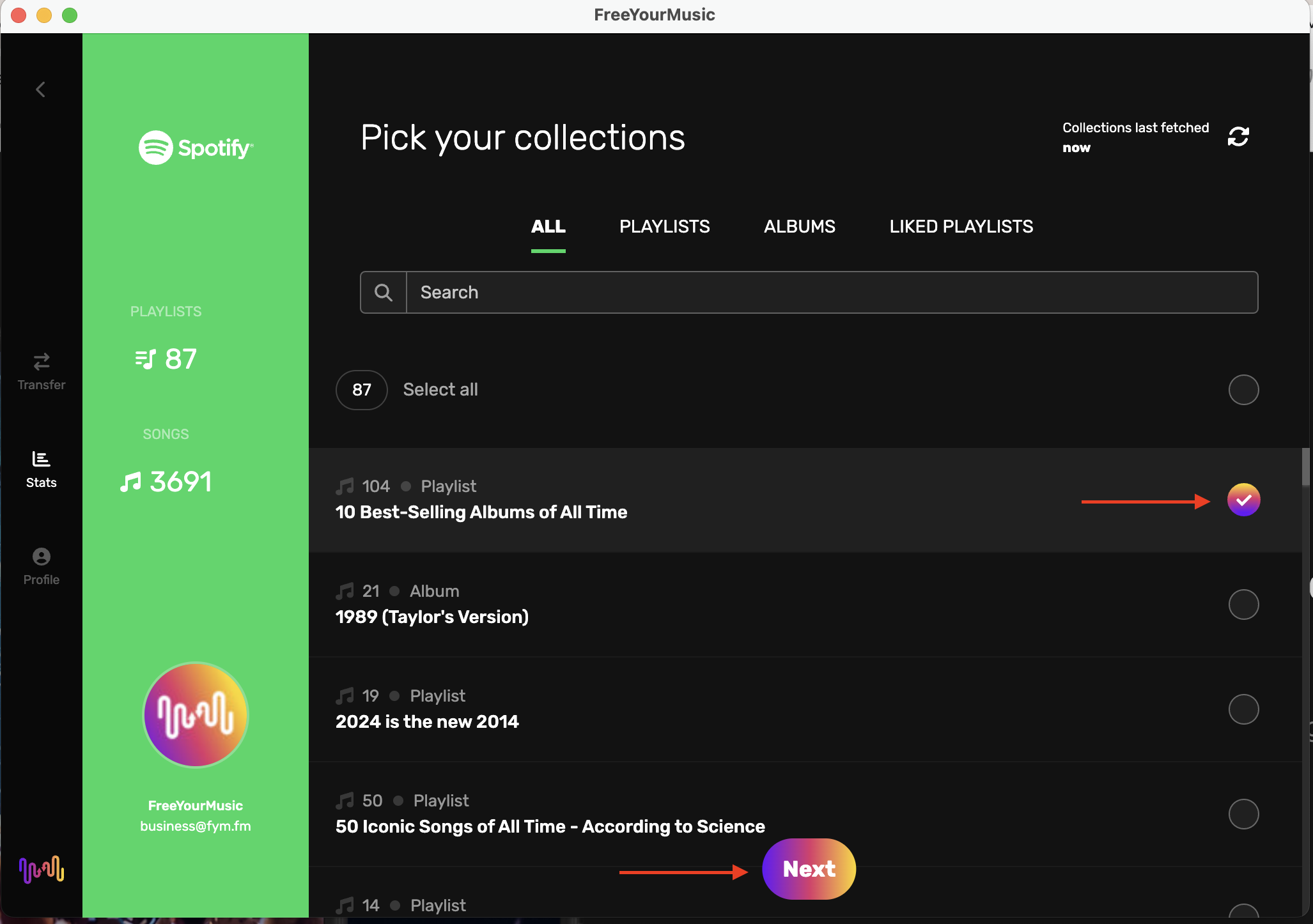The height and width of the screenshot is (924, 1313).
Task: Refresh collections with the sync icon
Action: (x=1238, y=137)
